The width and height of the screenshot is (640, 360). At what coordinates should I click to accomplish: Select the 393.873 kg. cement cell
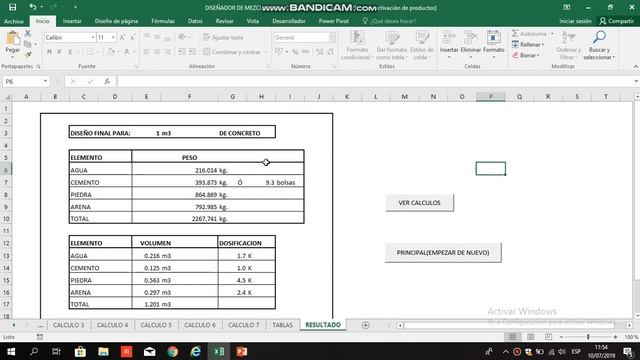pos(175,182)
